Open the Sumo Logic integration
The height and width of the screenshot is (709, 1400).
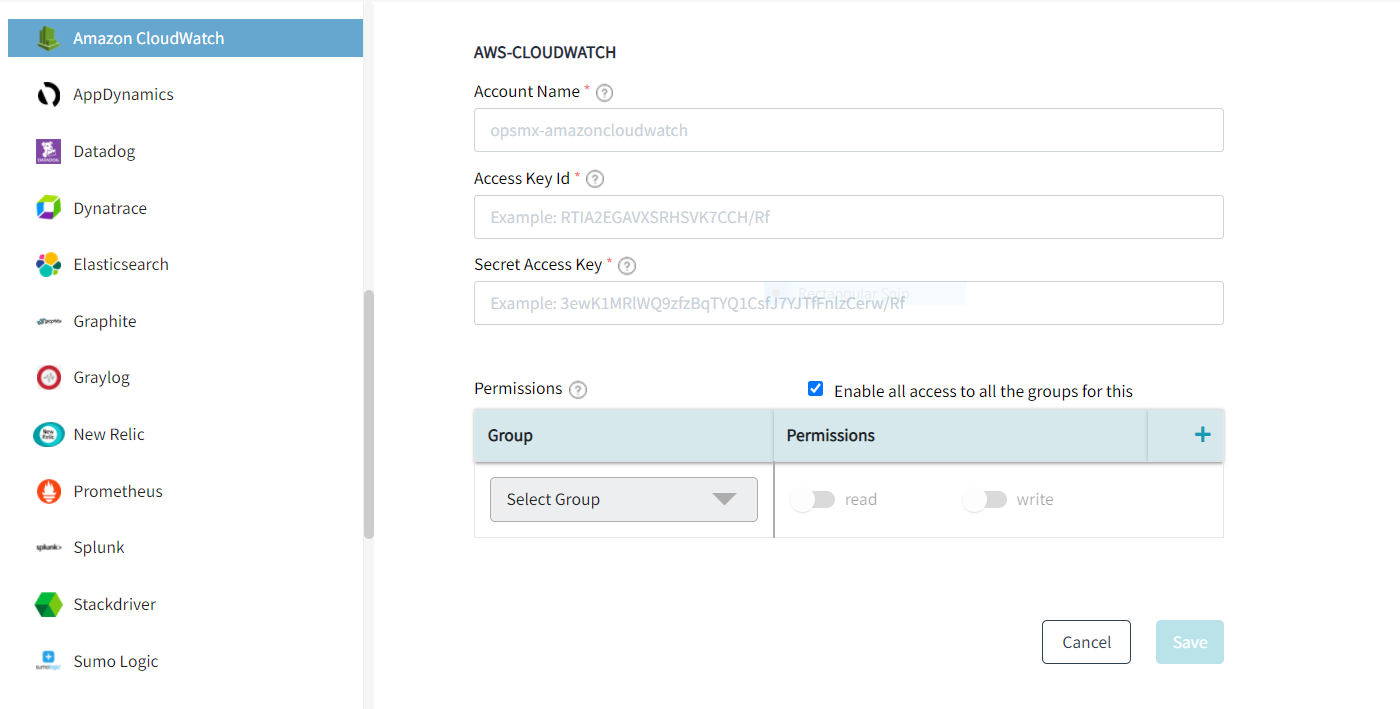pyautogui.click(x=47, y=660)
